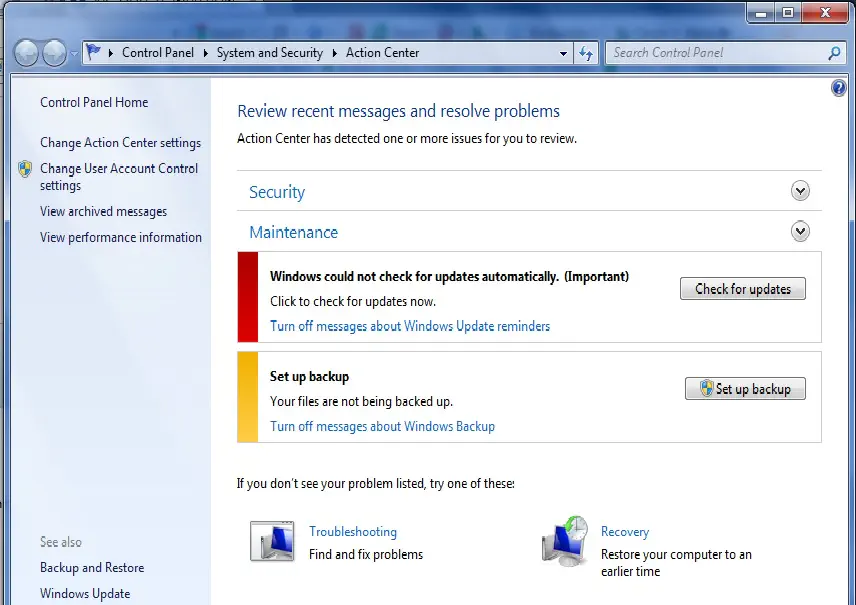Select System and Security breadcrumb item

[269, 53]
